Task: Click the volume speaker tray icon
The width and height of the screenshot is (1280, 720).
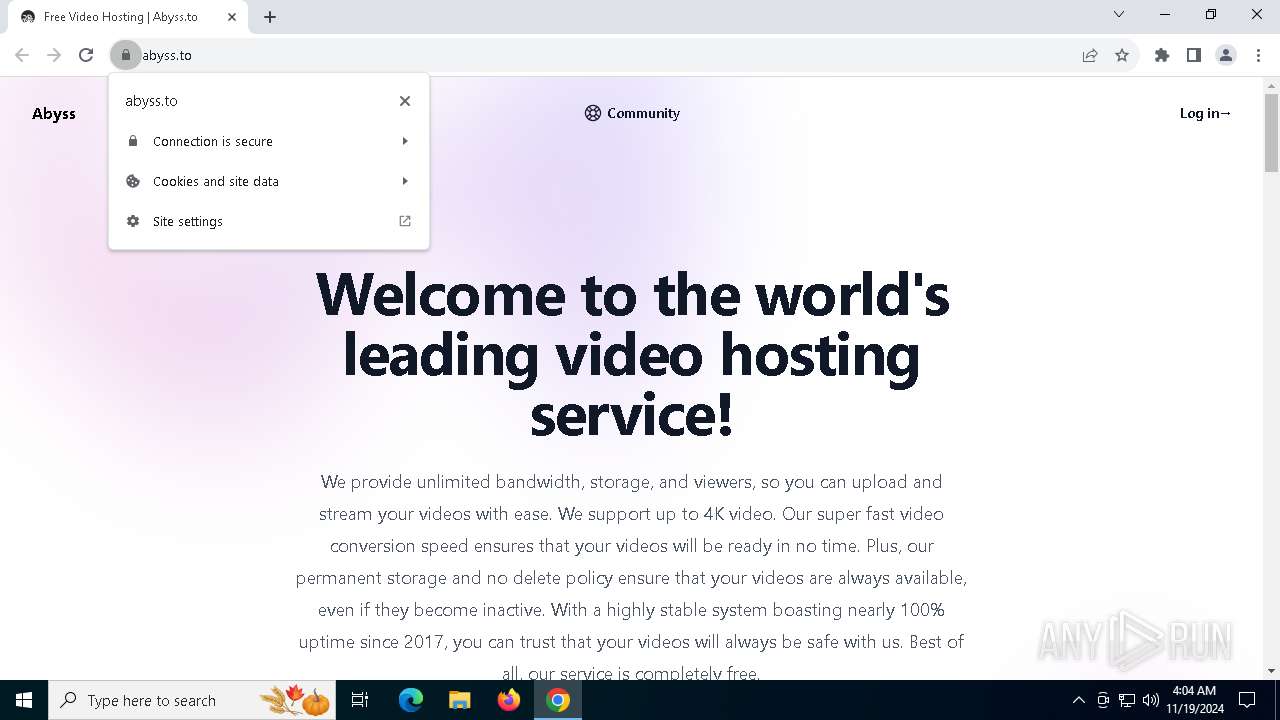Action: pyautogui.click(x=1151, y=700)
